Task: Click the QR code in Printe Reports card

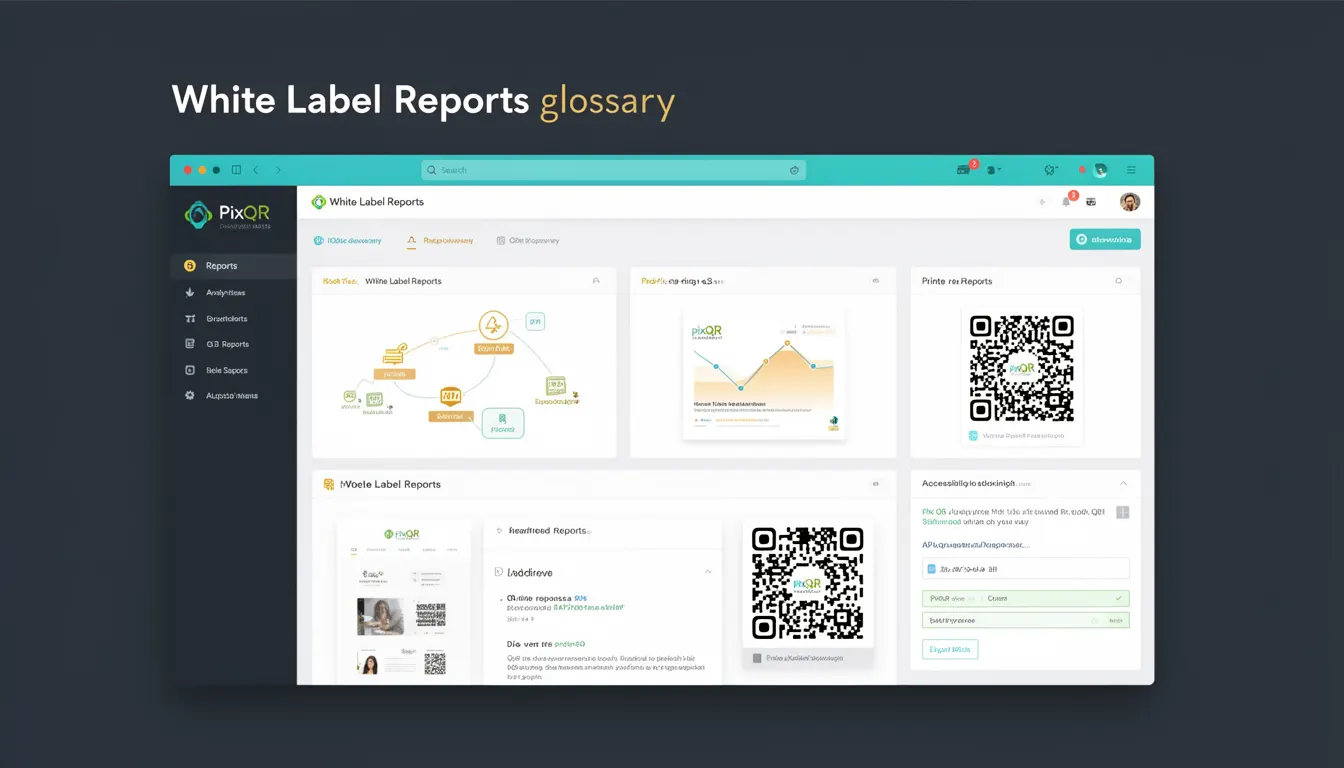Action: (x=1022, y=367)
